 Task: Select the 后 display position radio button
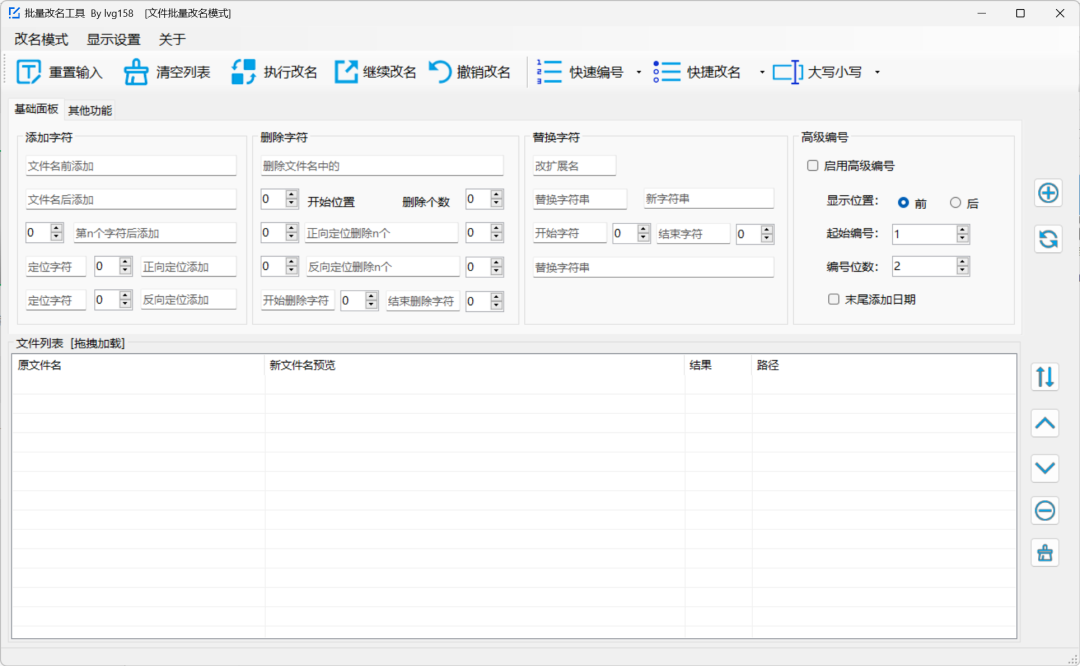955,203
